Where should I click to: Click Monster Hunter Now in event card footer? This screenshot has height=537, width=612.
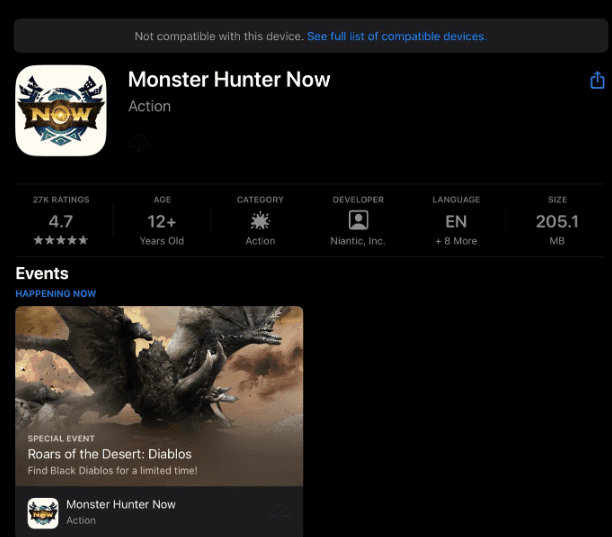(121, 504)
